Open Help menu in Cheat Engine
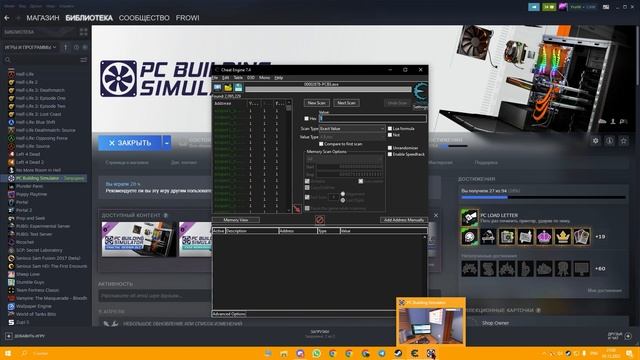This screenshot has height=360, width=640. (279, 78)
